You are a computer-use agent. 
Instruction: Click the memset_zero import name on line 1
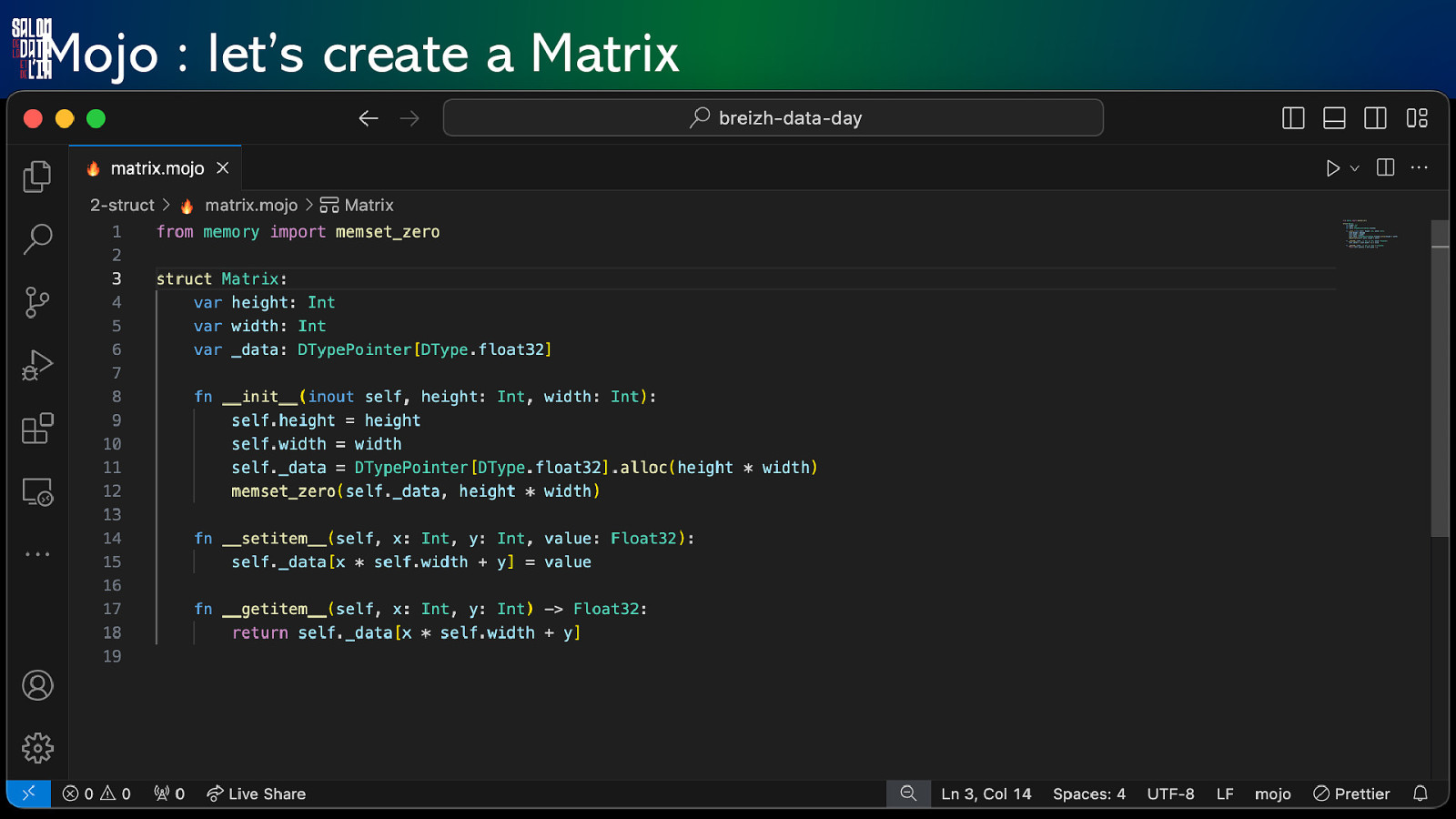tap(388, 232)
